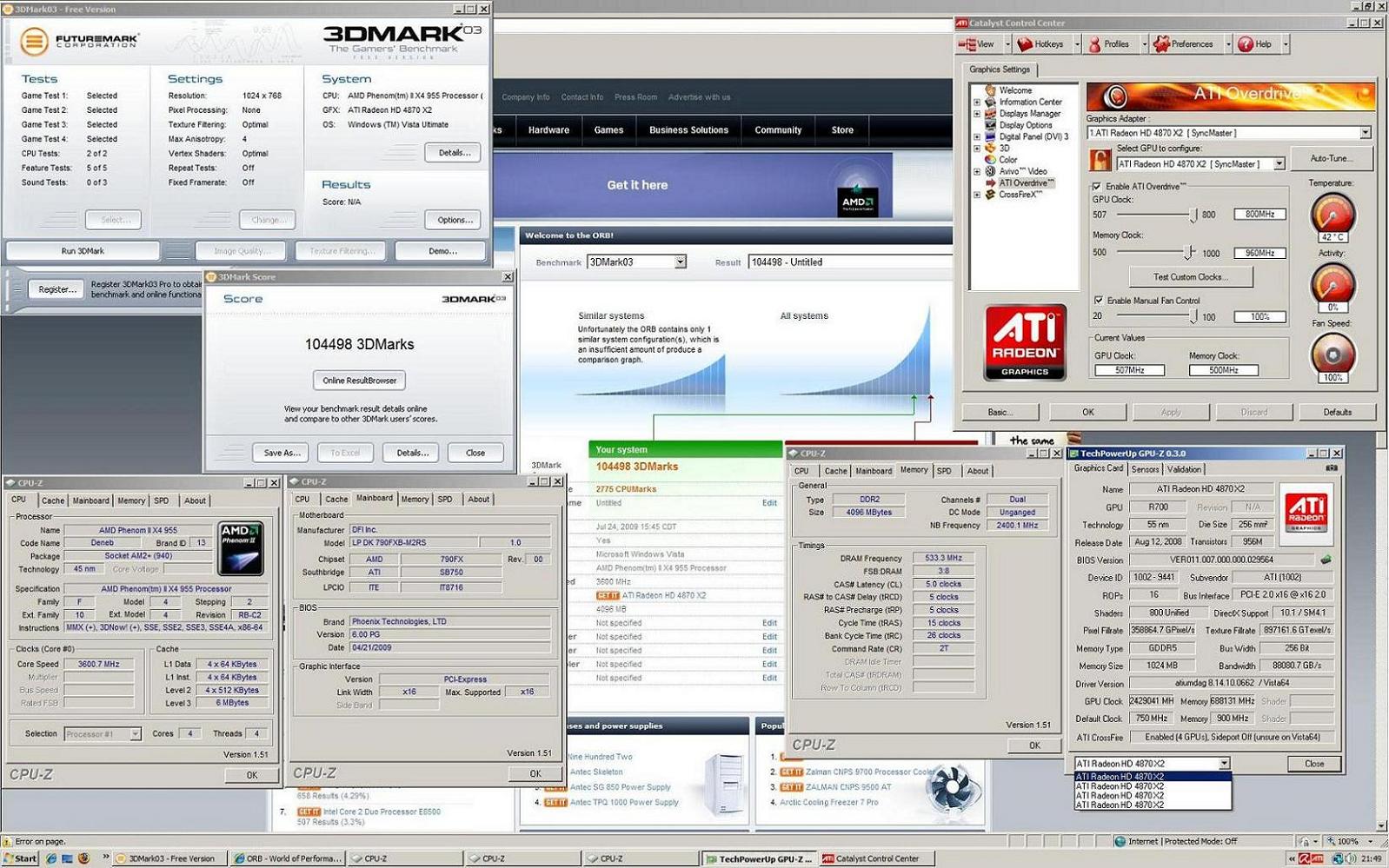This screenshot has width=1389, height=868.
Task: Toggle Enable Manual Fan Control checkbox
Action: (x=1099, y=300)
